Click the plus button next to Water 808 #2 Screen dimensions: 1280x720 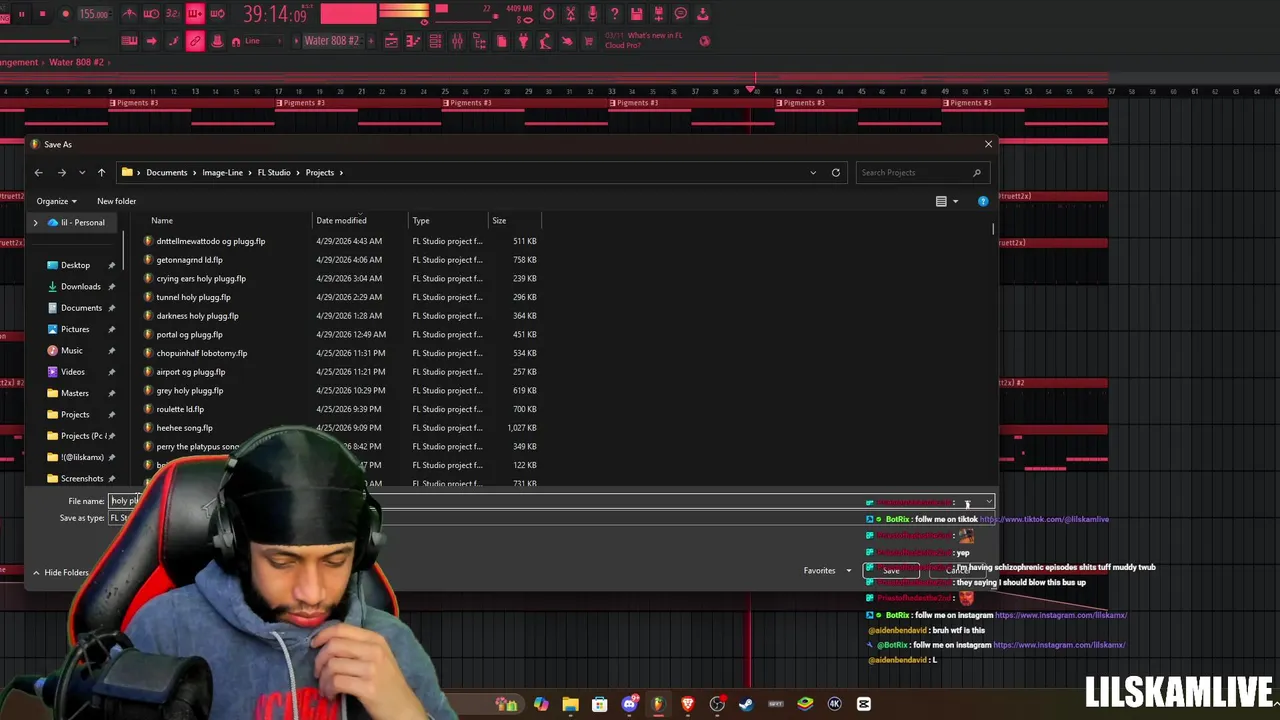point(370,41)
